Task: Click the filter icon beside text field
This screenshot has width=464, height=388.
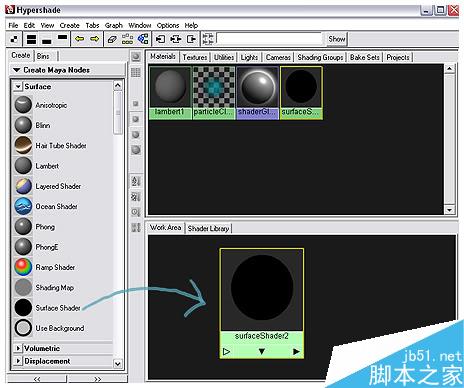Action: tap(208, 39)
